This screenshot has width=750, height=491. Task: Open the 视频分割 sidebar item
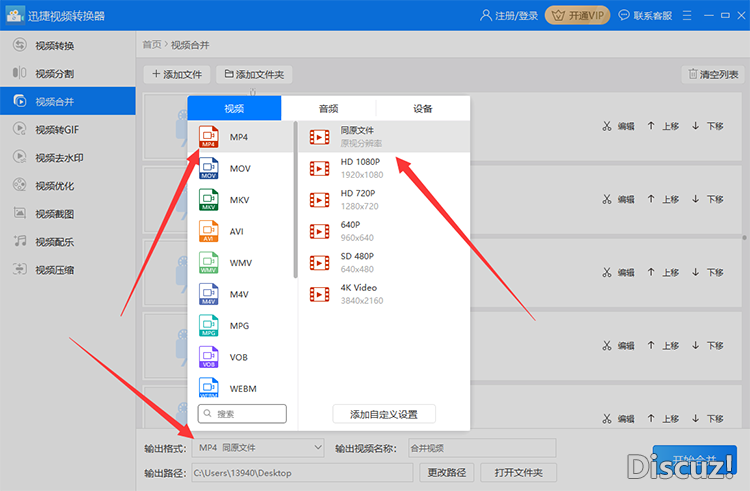pyautogui.click(x=67, y=73)
